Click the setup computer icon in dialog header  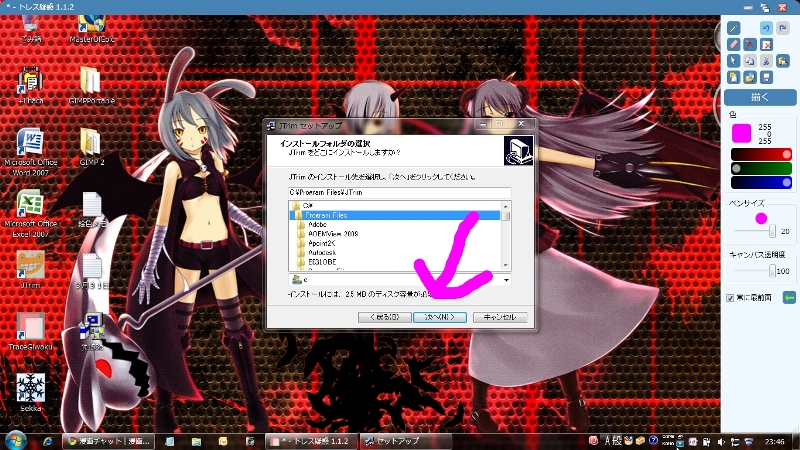(518, 151)
